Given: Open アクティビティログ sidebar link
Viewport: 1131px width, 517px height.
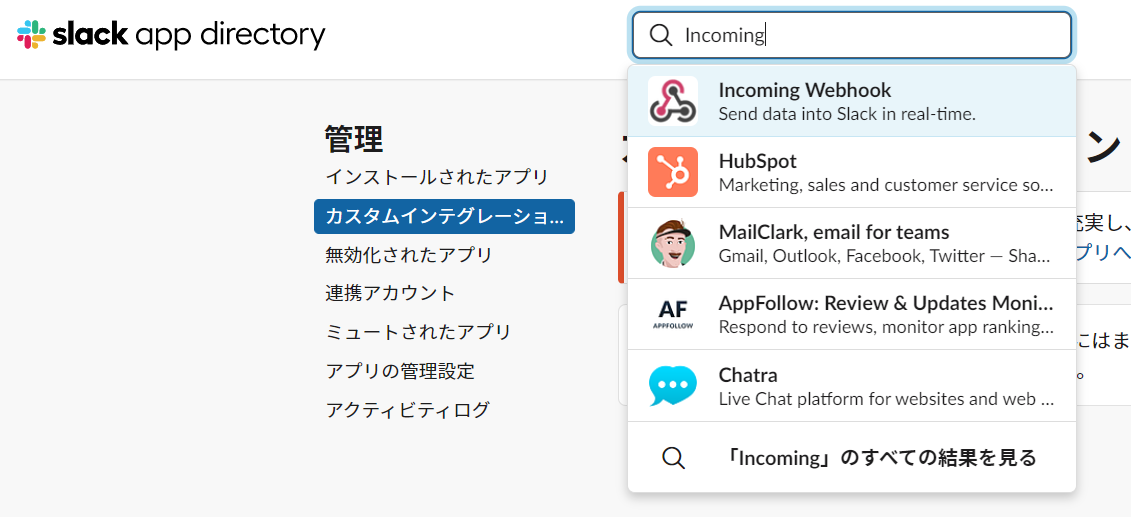Looking at the screenshot, I should 408,410.
